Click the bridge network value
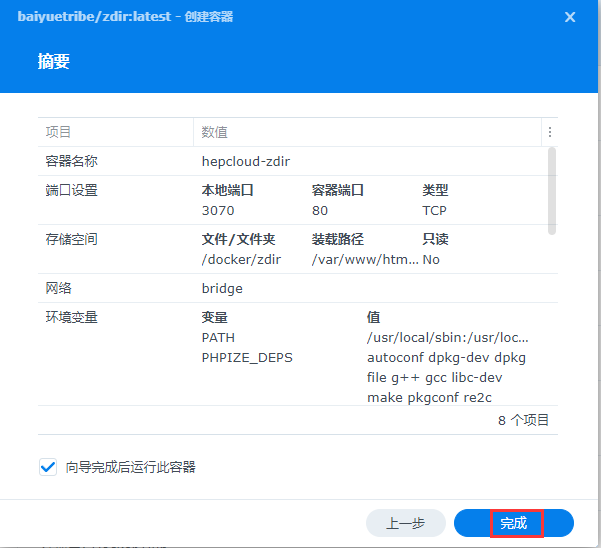This screenshot has height=548, width=601. pos(222,288)
